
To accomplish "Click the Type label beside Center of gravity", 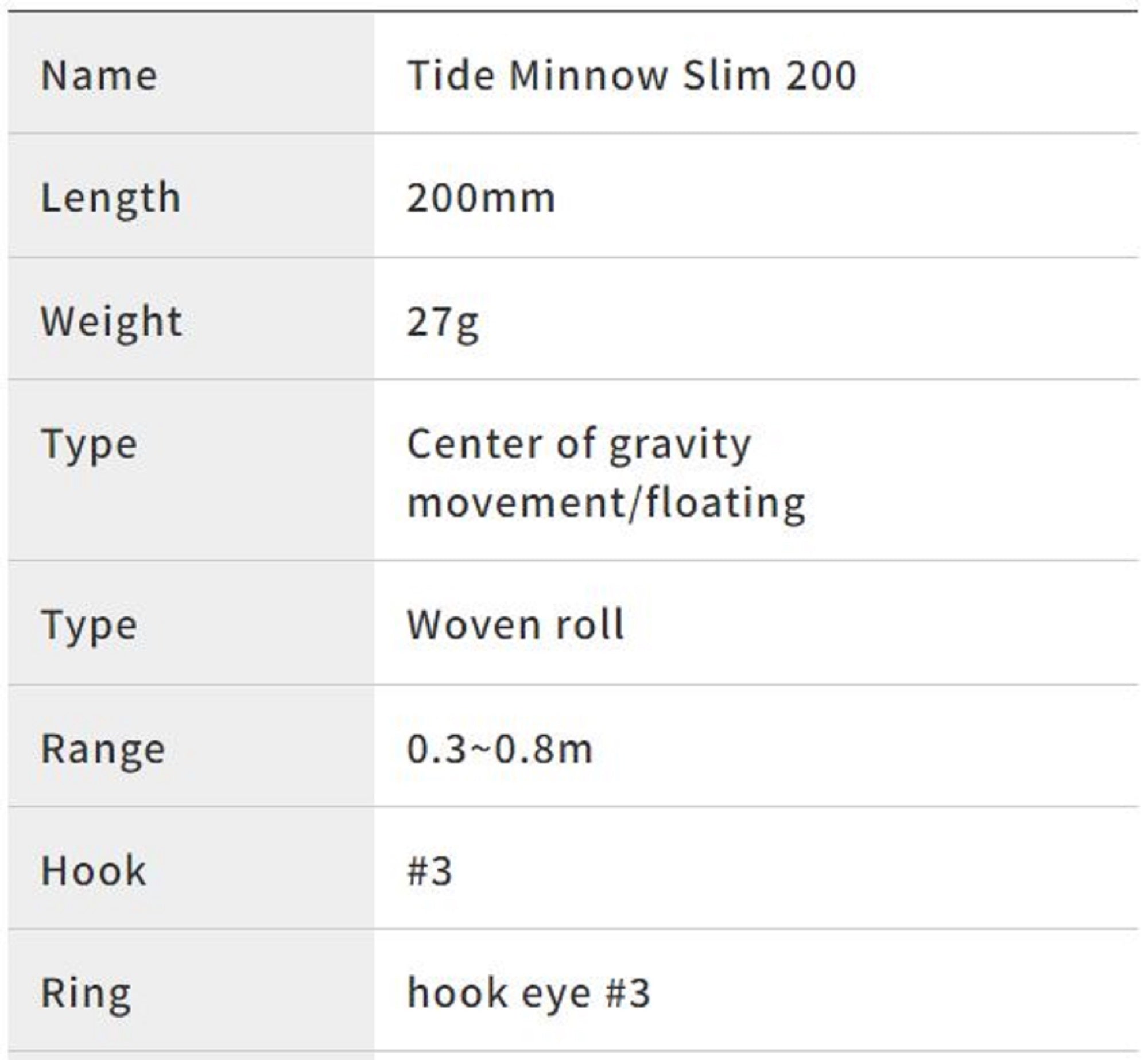I will click(x=90, y=445).
